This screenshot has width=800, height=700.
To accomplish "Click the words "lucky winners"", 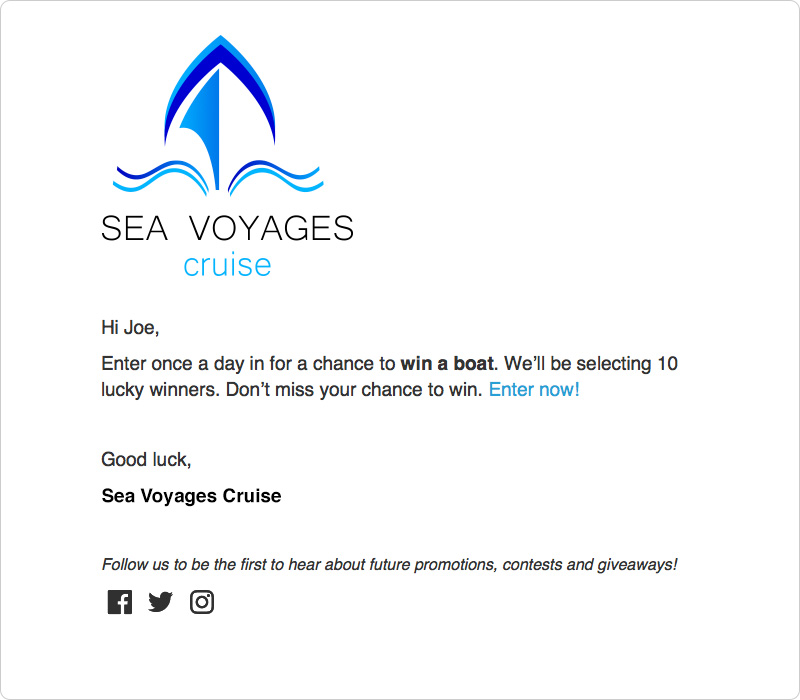I will click(x=159, y=390).
